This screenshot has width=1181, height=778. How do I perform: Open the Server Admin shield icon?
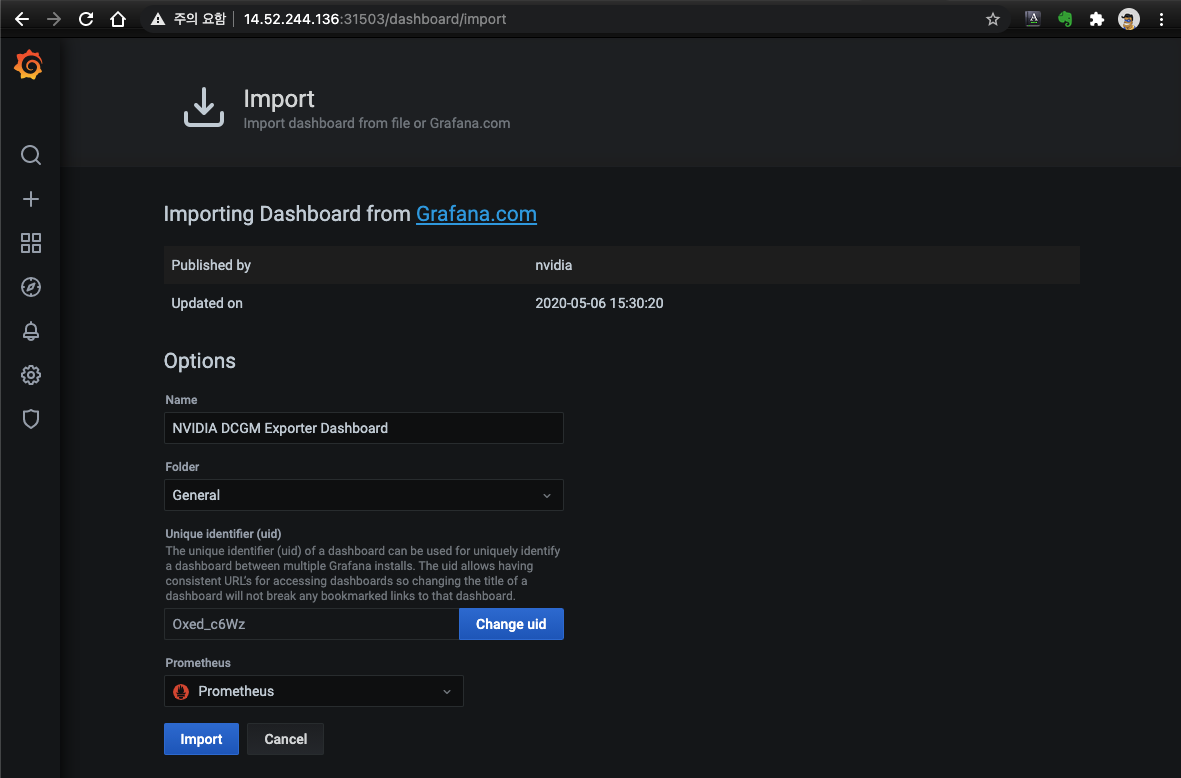(x=31, y=419)
